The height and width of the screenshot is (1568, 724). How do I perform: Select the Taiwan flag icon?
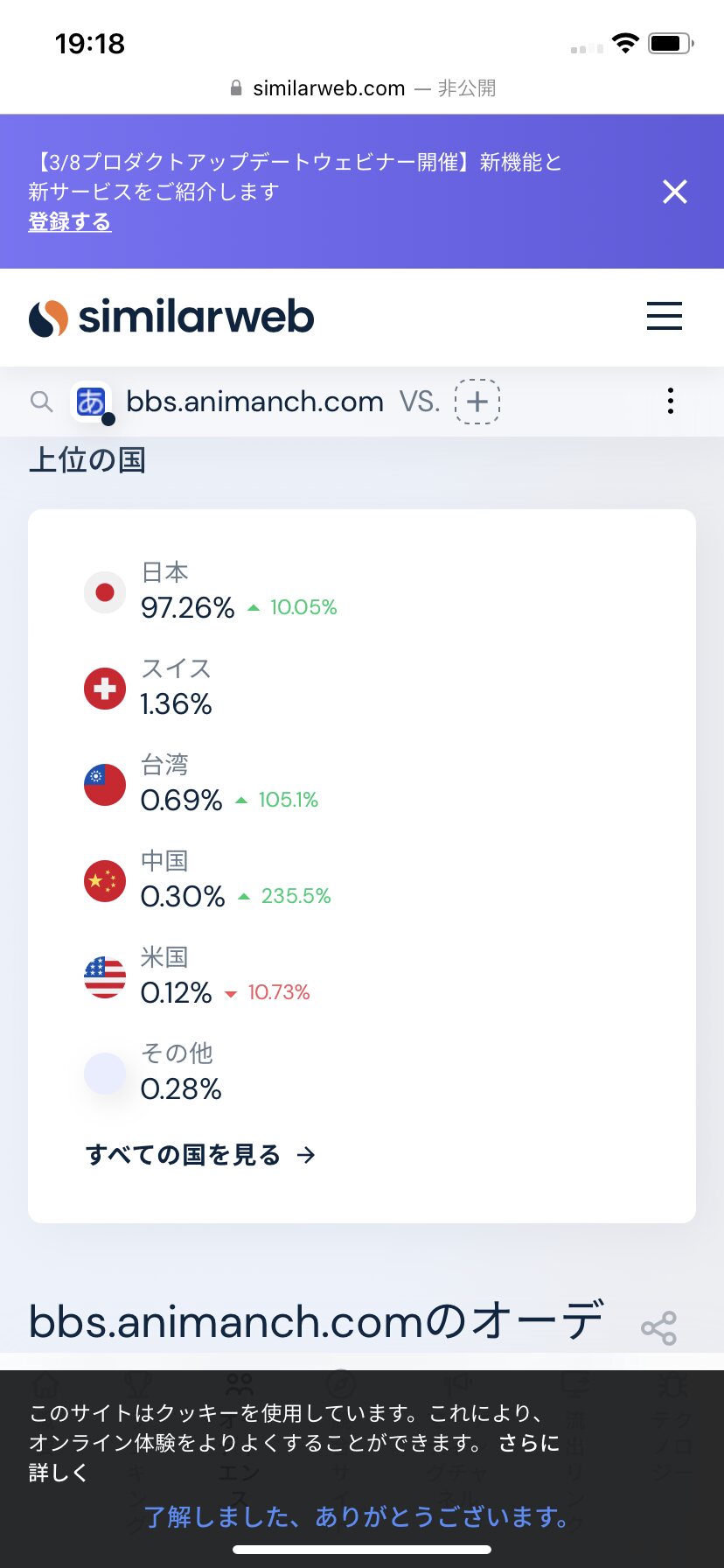pos(105,785)
